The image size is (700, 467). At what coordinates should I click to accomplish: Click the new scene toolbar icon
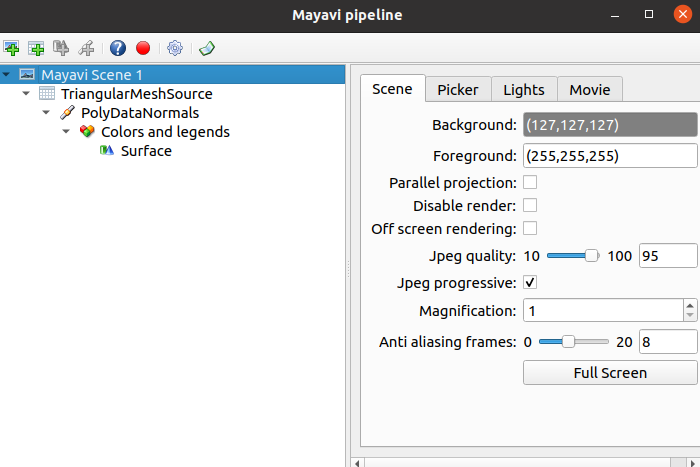coord(11,48)
